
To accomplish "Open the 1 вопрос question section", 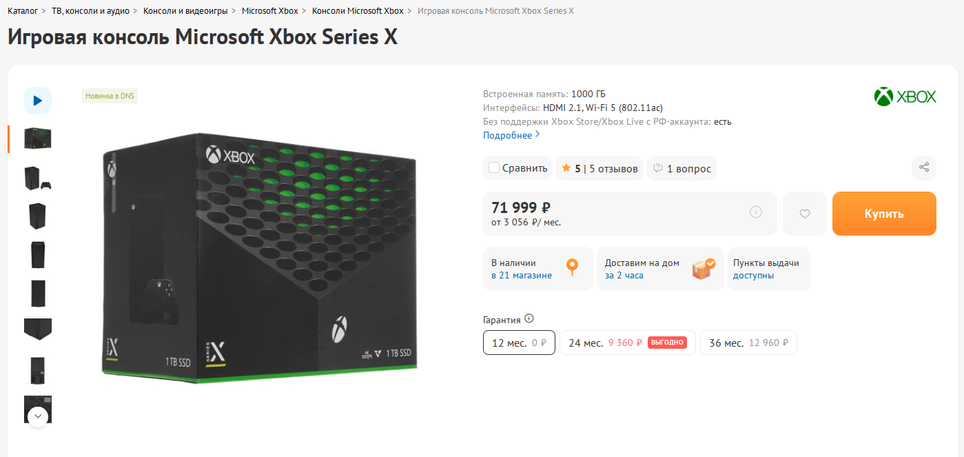I will 681,169.
